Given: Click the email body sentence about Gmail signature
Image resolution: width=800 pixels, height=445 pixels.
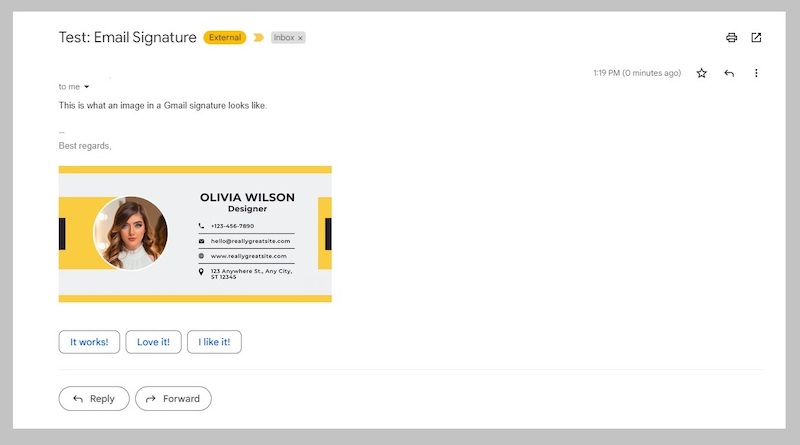Looking at the screenshot, I should point(163,105).
